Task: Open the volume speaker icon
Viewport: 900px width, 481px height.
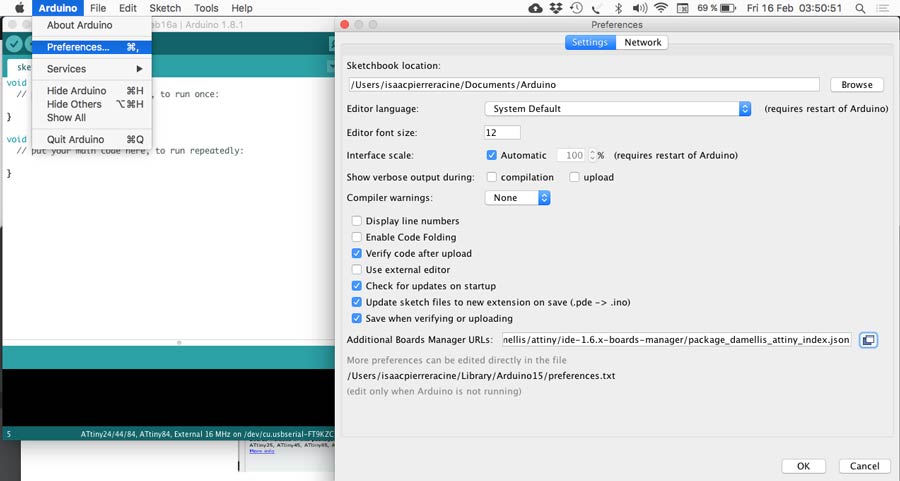Action: click(640, 8)
